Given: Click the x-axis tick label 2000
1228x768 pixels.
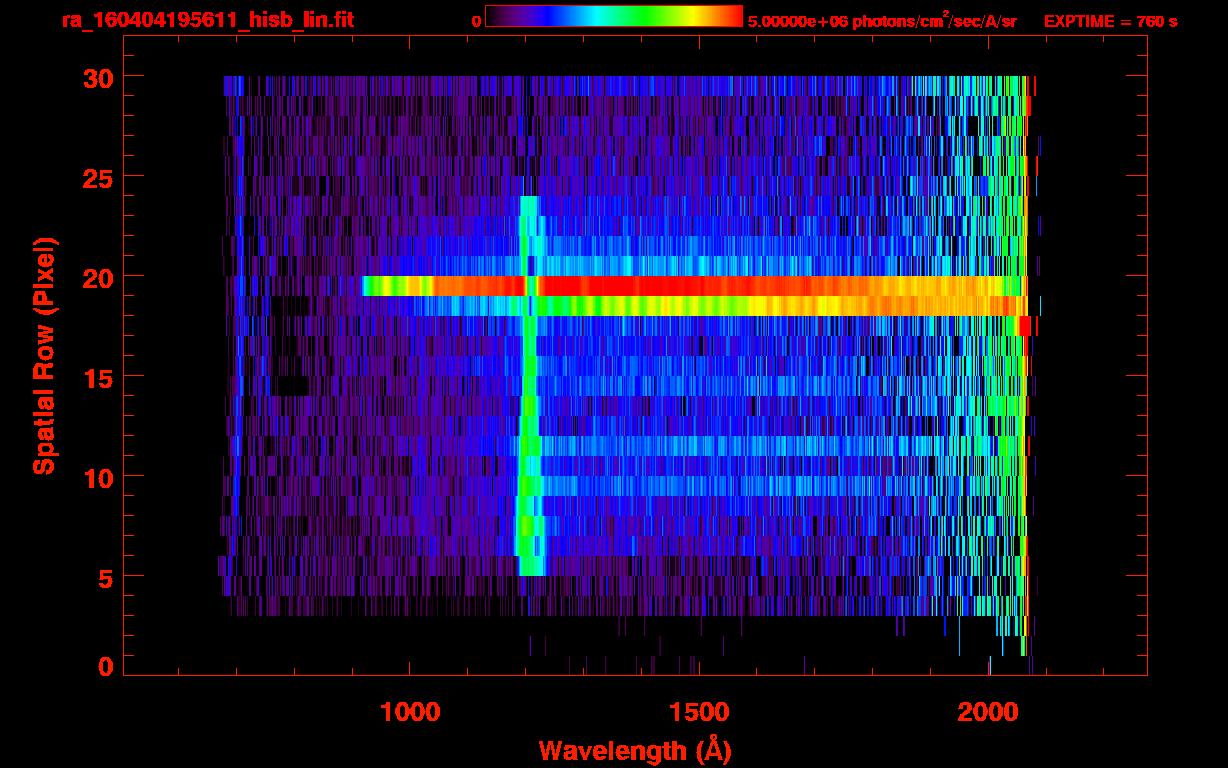Looking at the screenshot, I should coord(988,711).
